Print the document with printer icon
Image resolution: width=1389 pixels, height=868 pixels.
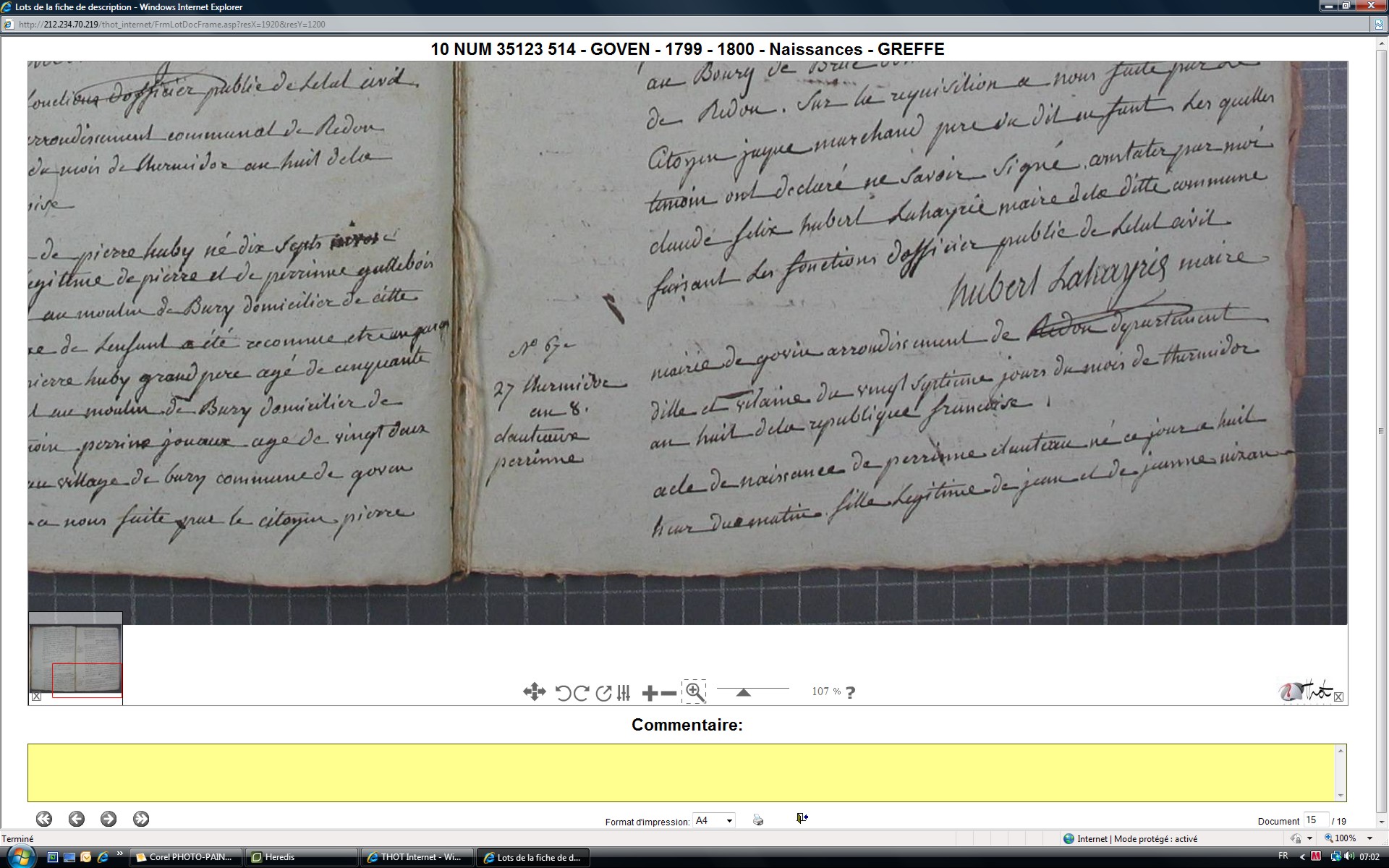click(x=758, y=820)
